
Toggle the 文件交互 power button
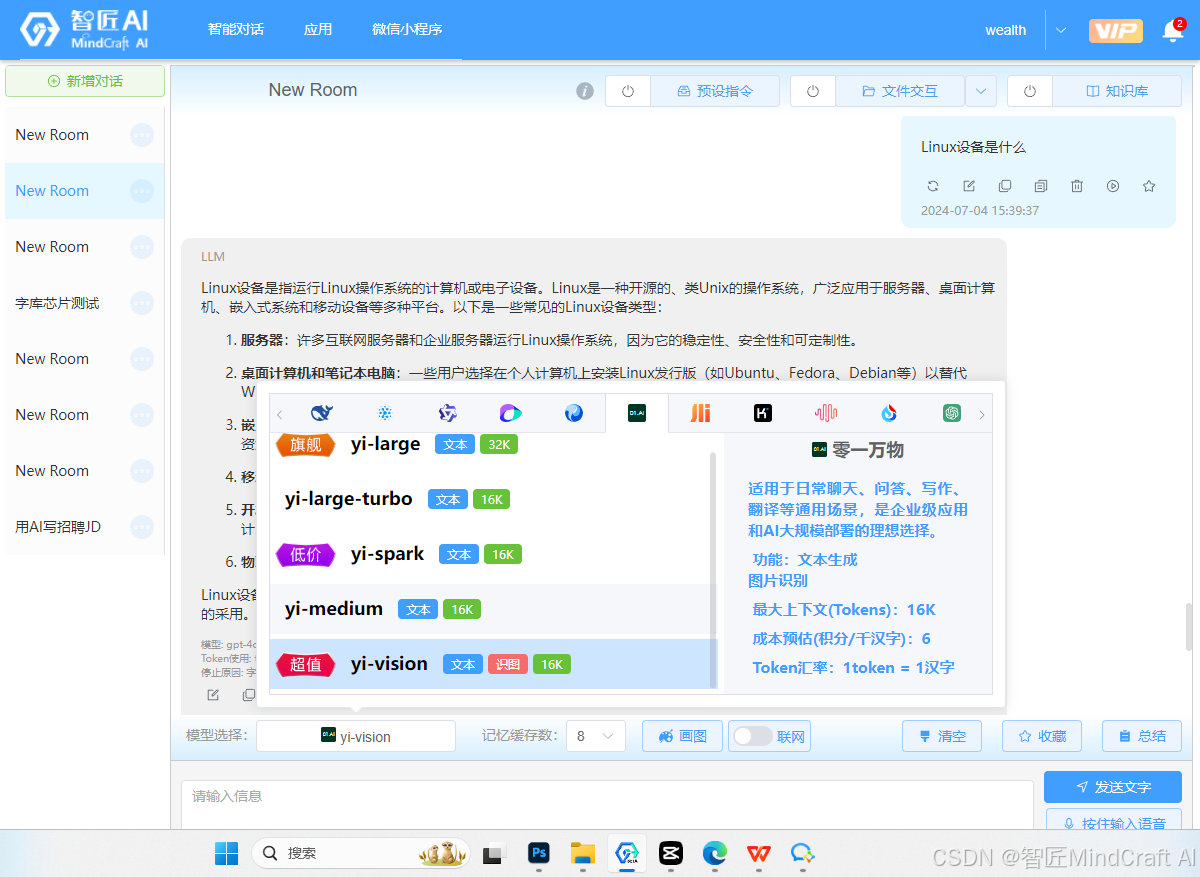[813, 91]
